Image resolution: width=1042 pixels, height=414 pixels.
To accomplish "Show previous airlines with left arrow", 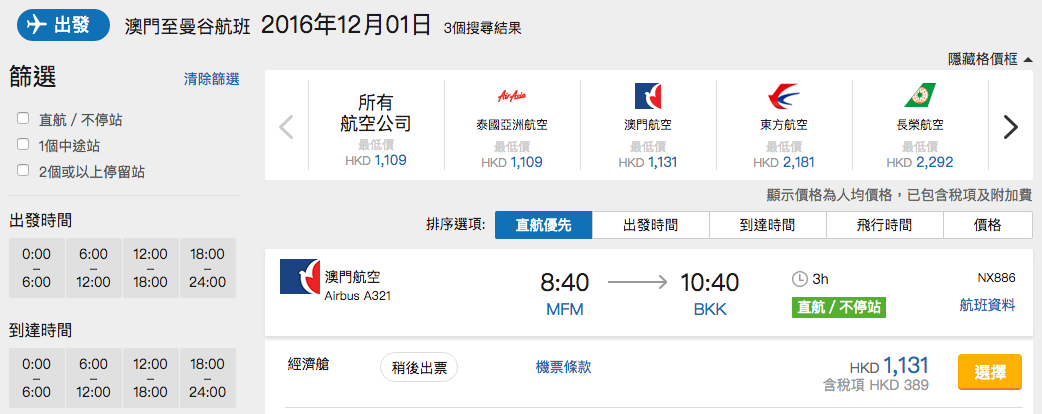I will tap(286, 127).
